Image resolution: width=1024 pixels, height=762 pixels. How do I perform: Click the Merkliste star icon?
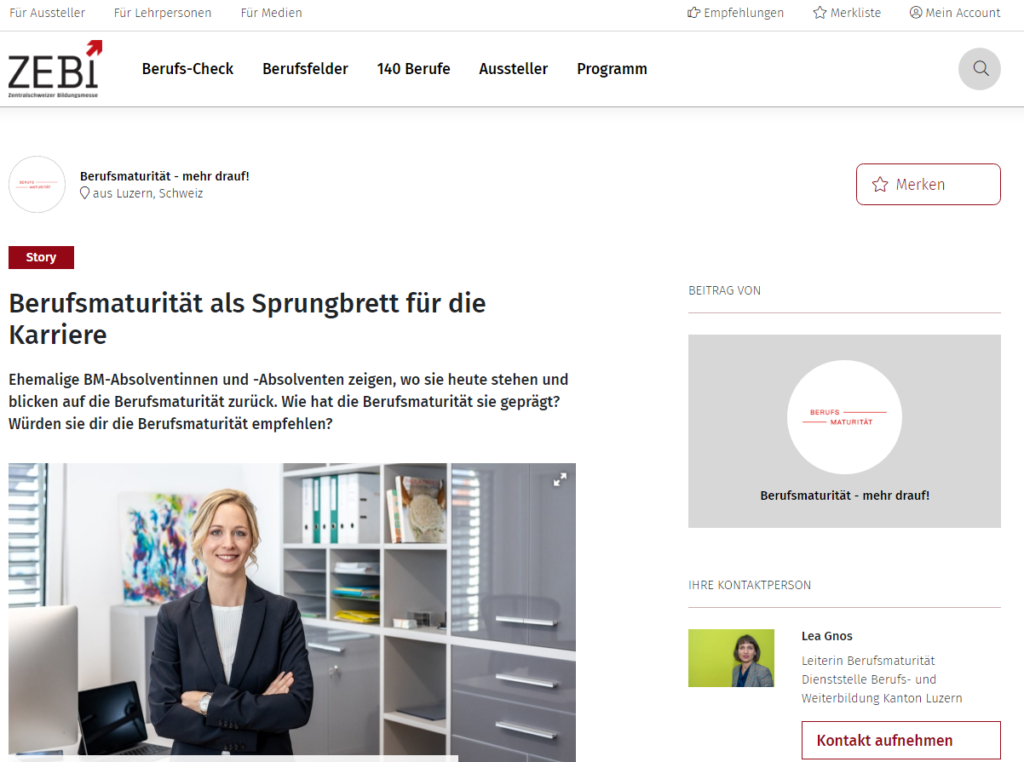(820, 12)
